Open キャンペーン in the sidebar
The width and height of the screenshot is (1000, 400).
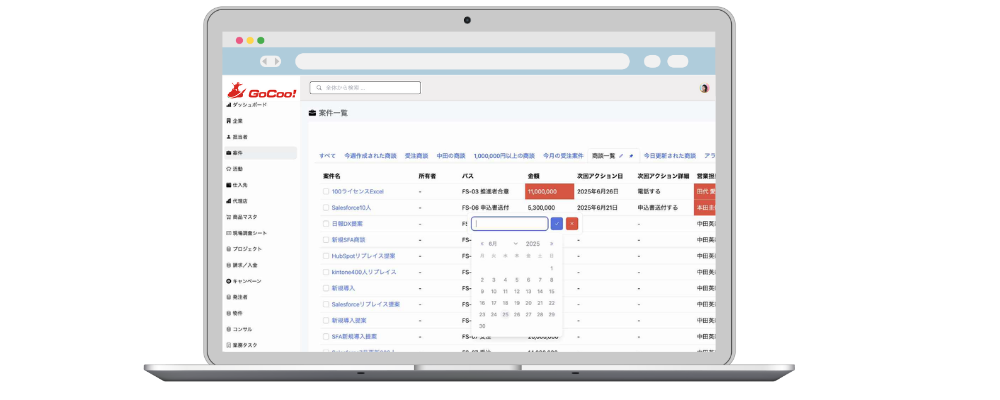(x=244, y=281)
